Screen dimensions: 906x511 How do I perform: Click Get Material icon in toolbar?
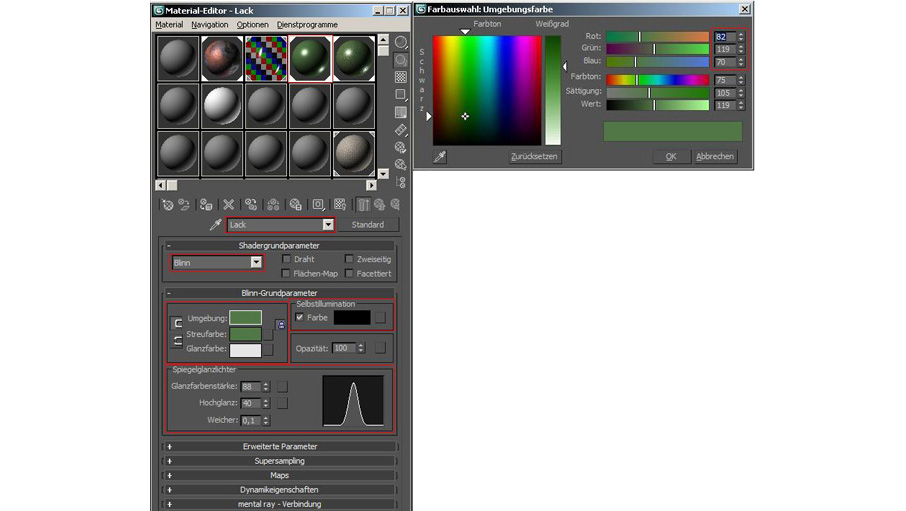point(167,205)
